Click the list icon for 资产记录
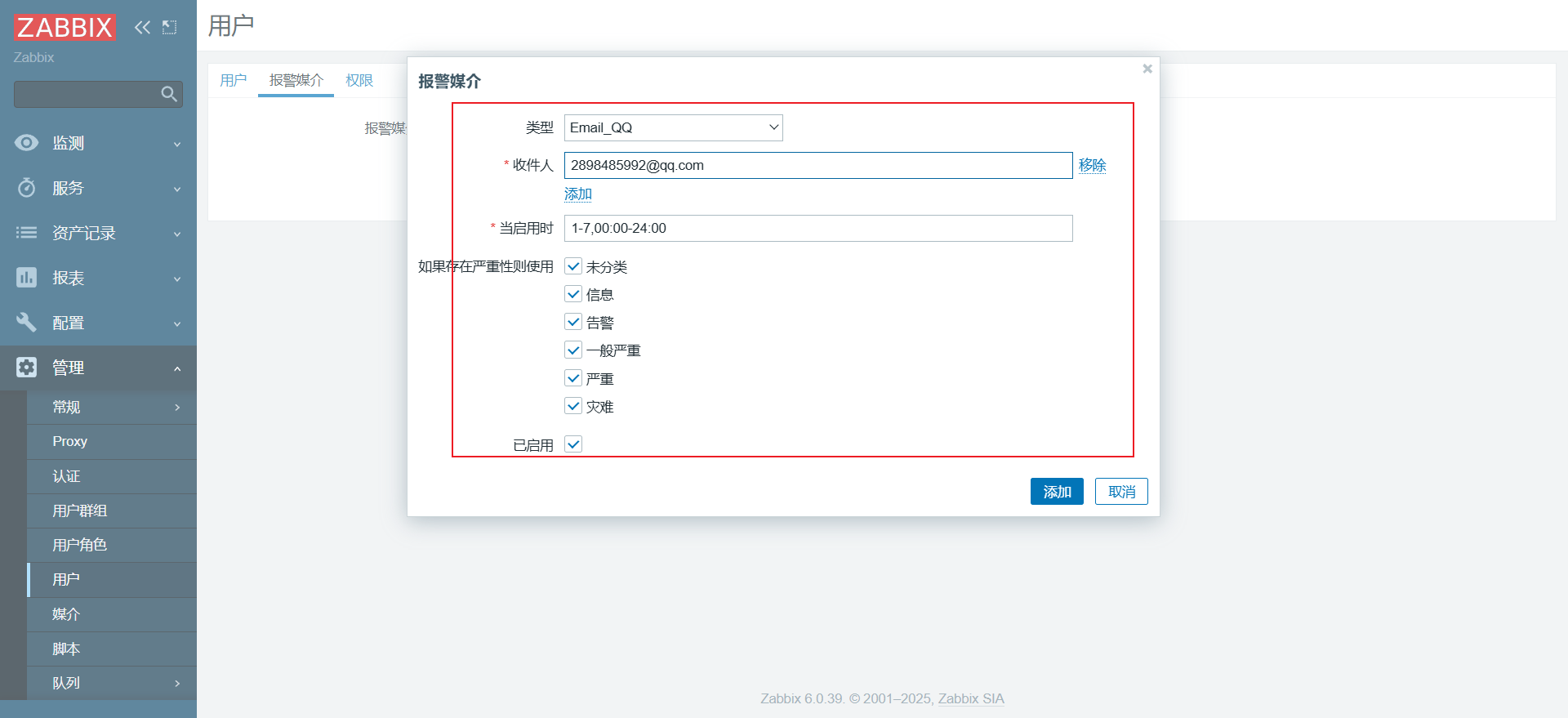 click(26, 233)
